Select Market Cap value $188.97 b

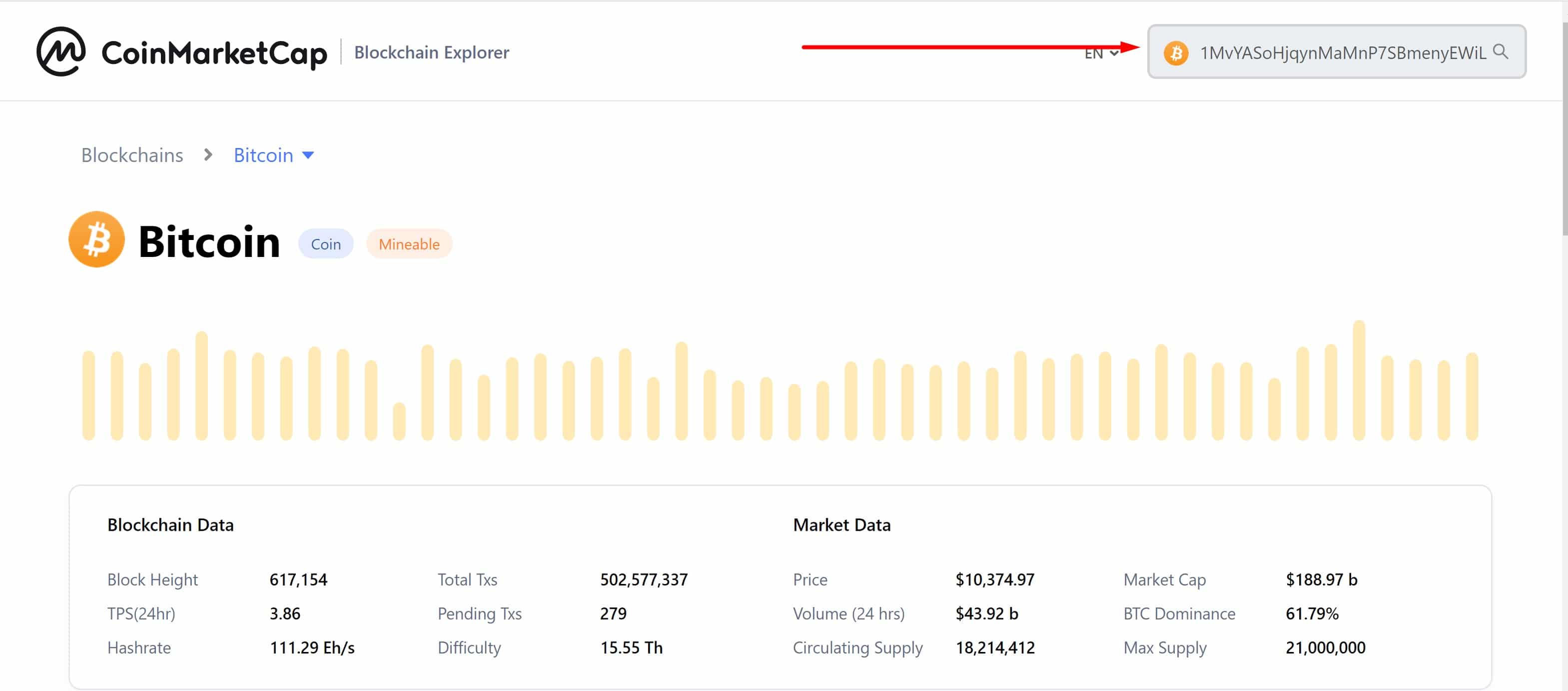(1321, 579)
